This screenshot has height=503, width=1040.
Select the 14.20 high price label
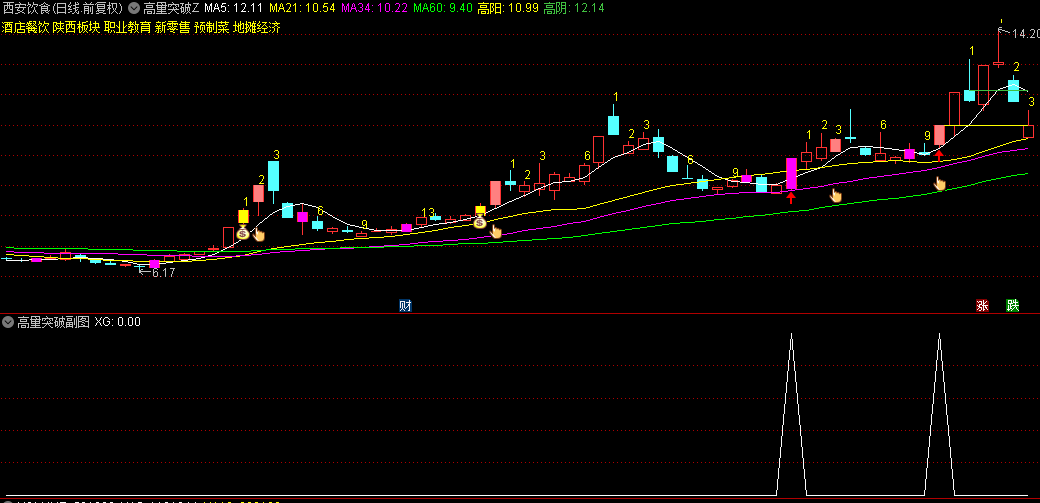point(1026,34)
